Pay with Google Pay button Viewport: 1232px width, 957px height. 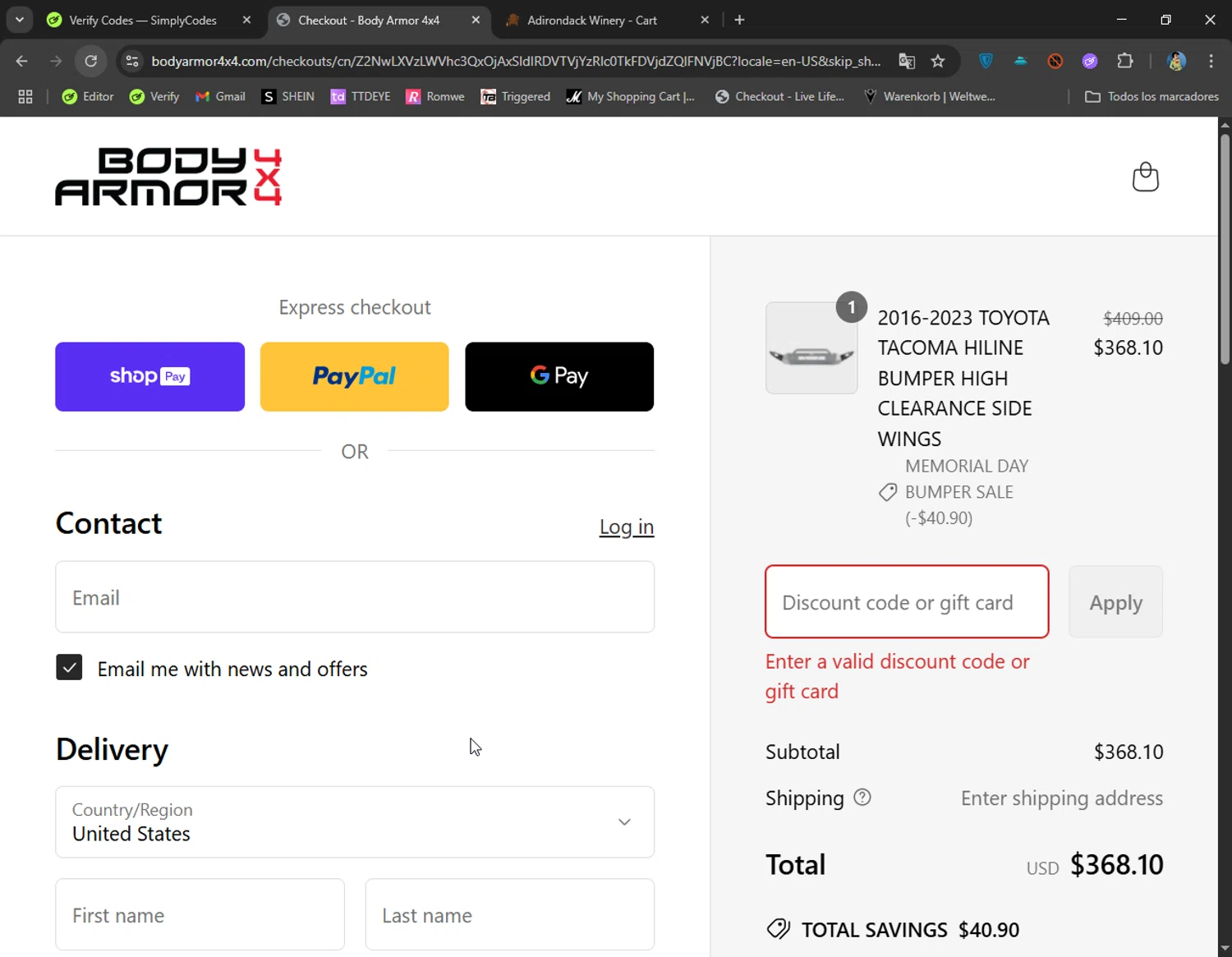(559, 376)
